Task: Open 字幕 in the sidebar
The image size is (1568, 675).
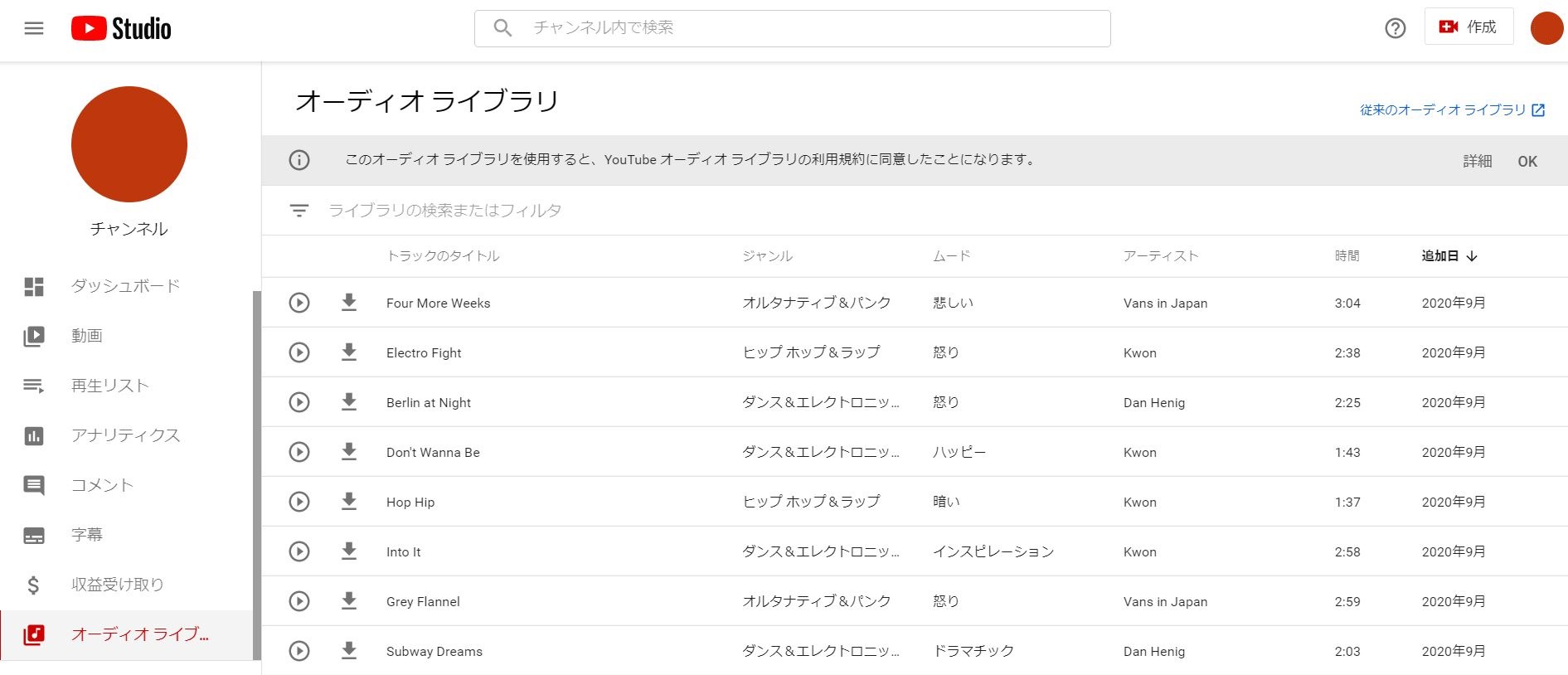Action: click(x=126, y=535)
